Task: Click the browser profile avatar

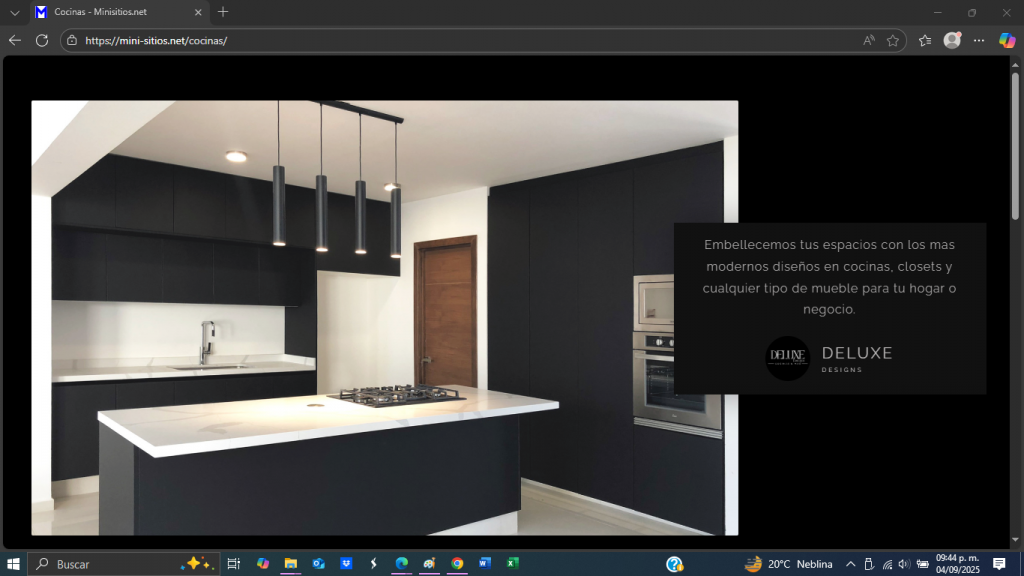Action: [x=952, y=40]
